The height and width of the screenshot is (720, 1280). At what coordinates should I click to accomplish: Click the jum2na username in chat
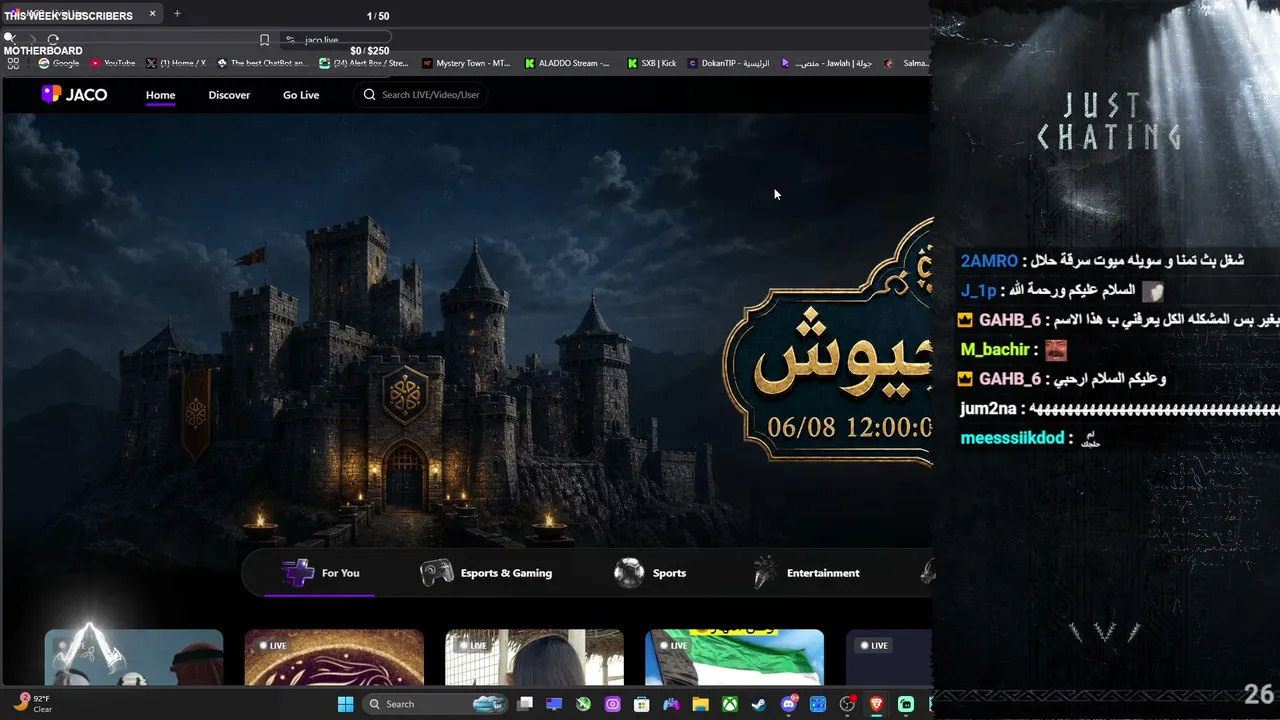pyautogui.click(x=988, y=409)
